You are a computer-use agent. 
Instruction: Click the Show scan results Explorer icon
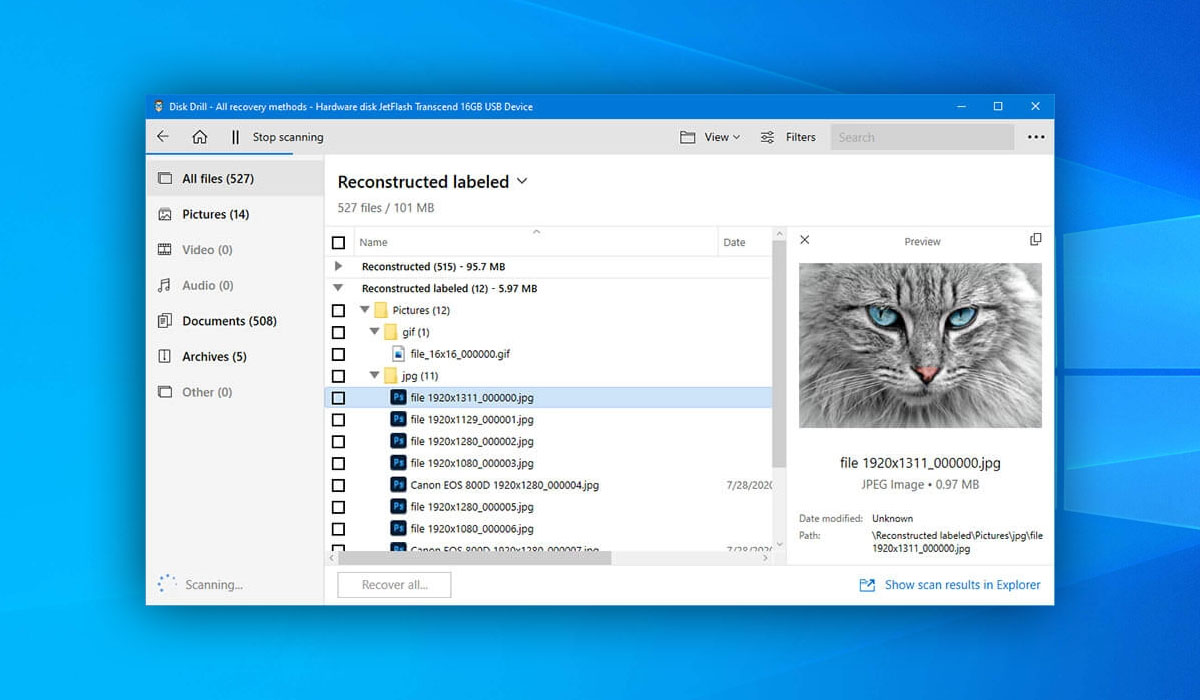point(867,585)
